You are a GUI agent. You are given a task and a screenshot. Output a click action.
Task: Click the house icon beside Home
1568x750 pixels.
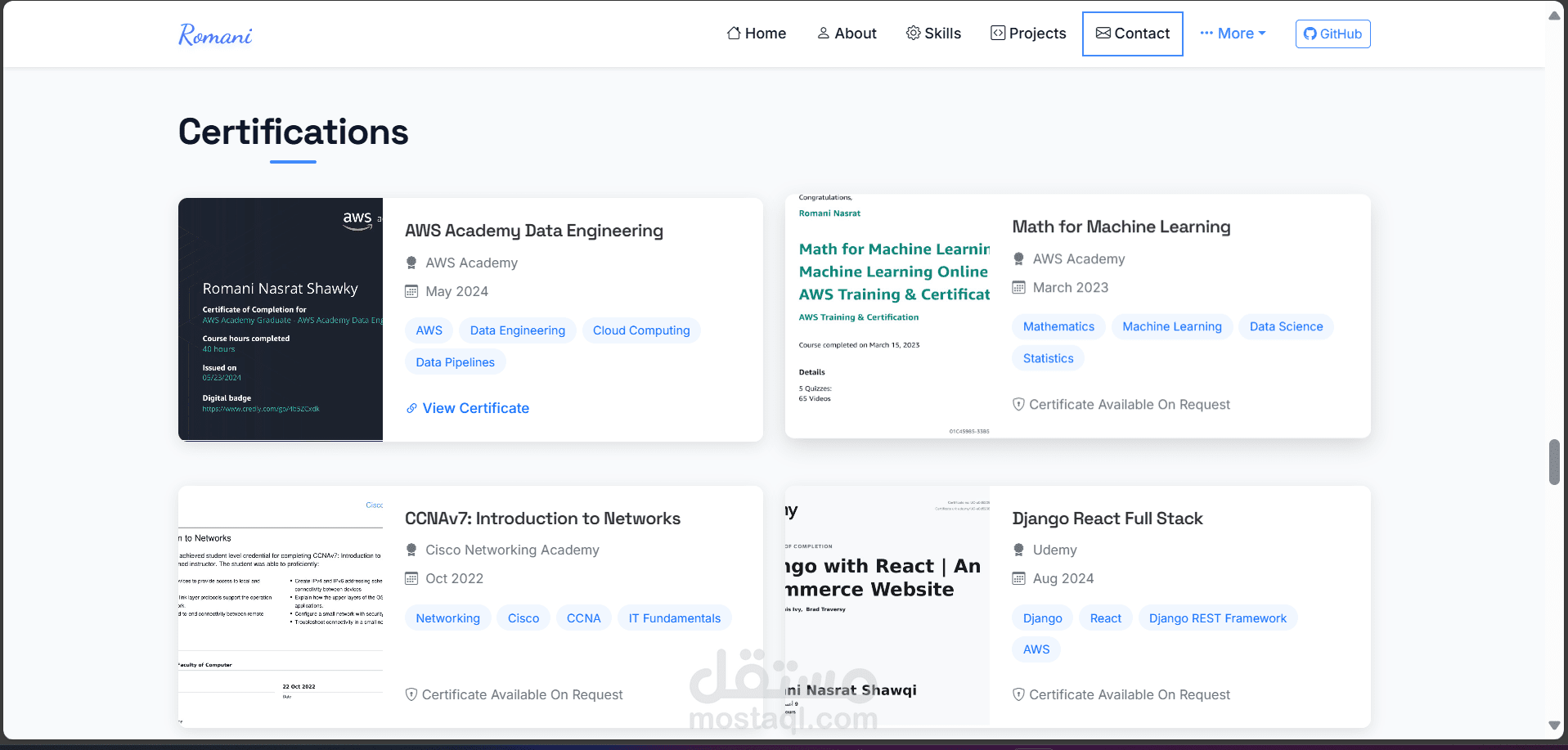click(x=734, y=33)
